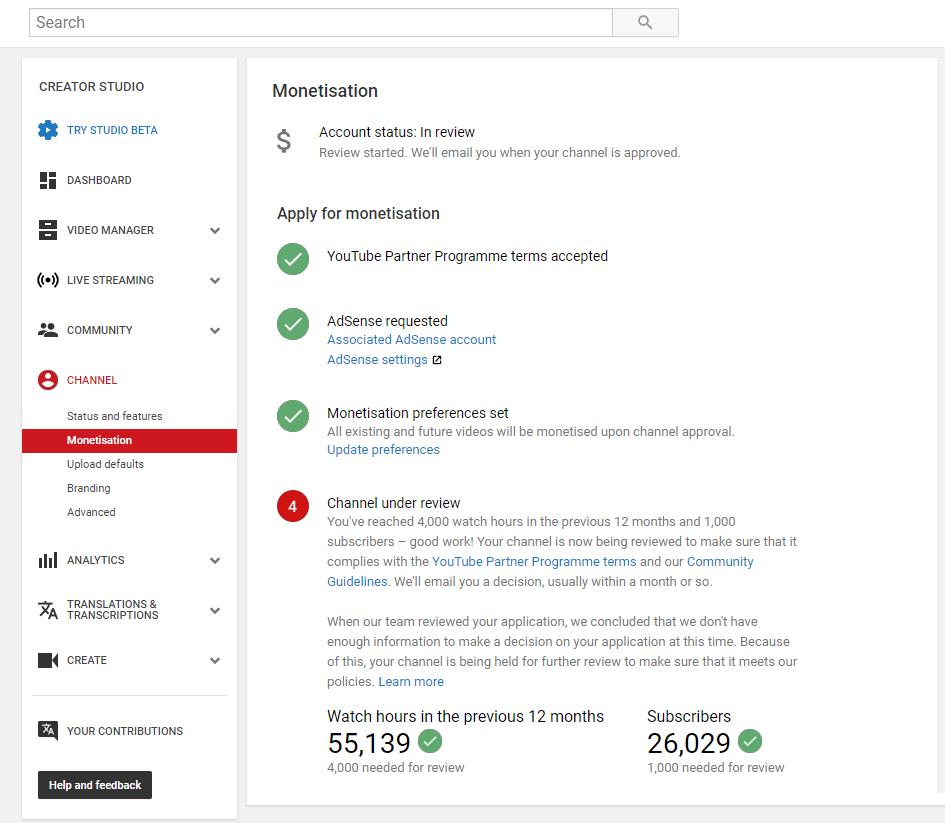This screenshot has height=823, width=945.
Task: Click the Try Studio Beta gear icon
Action: click(48, 130)
